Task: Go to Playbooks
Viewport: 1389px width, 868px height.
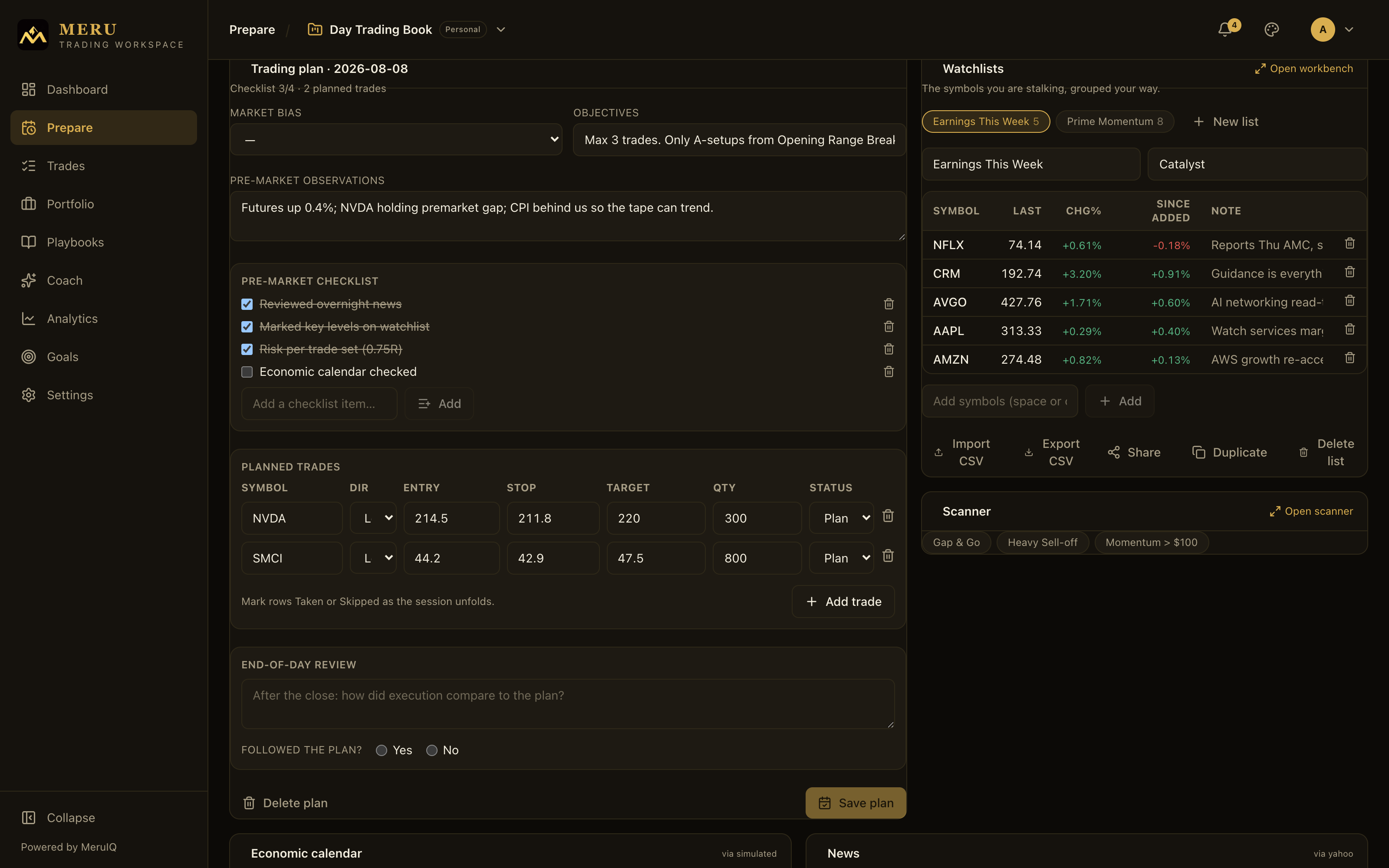Action: (103, 242)
